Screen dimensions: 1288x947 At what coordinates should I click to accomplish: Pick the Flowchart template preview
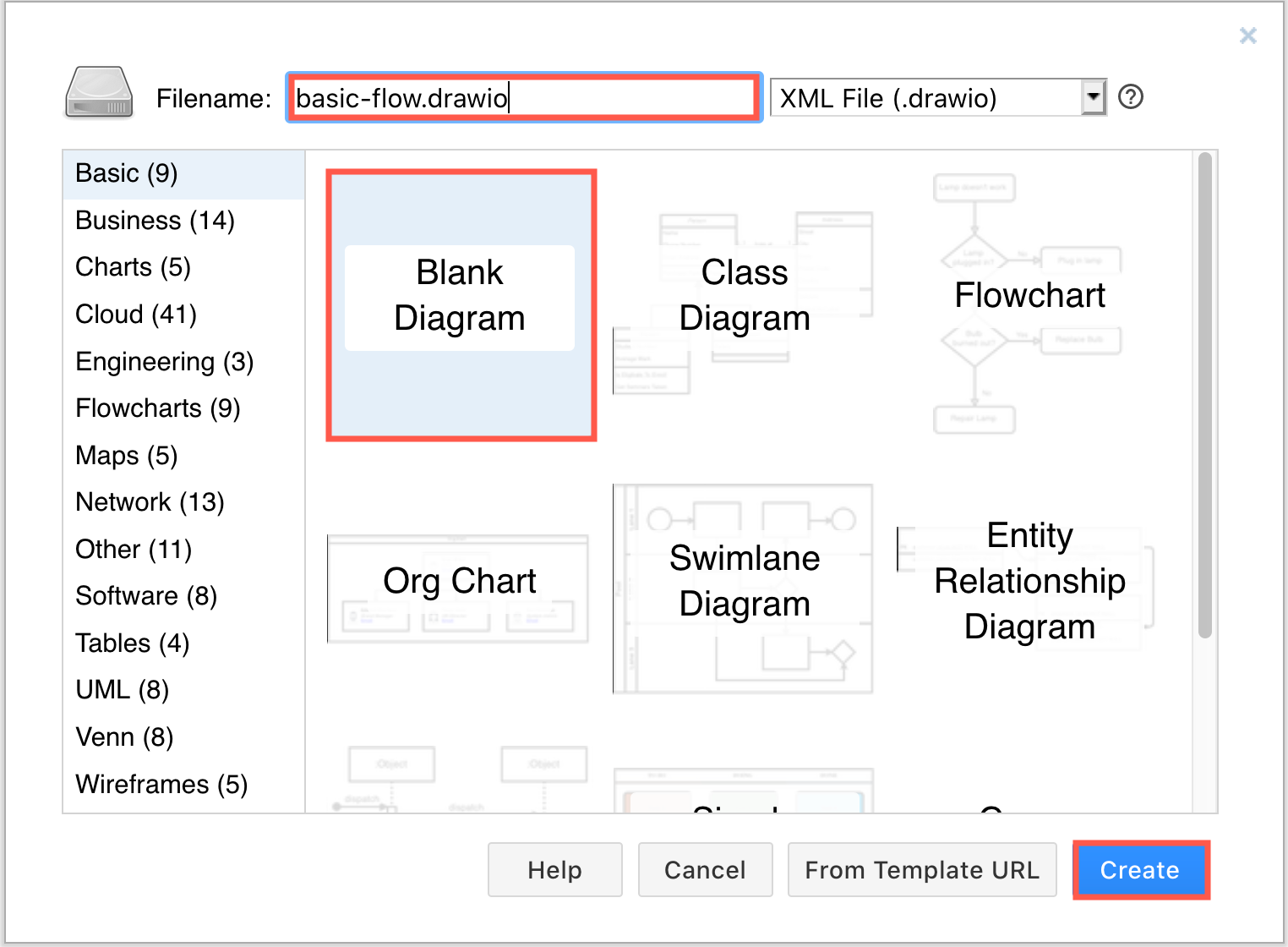tap(1029, 296)
